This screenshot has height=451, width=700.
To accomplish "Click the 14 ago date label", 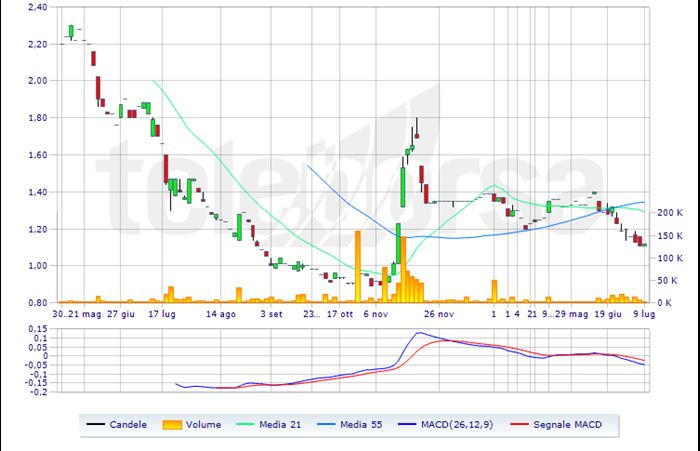I will [221, 314].
